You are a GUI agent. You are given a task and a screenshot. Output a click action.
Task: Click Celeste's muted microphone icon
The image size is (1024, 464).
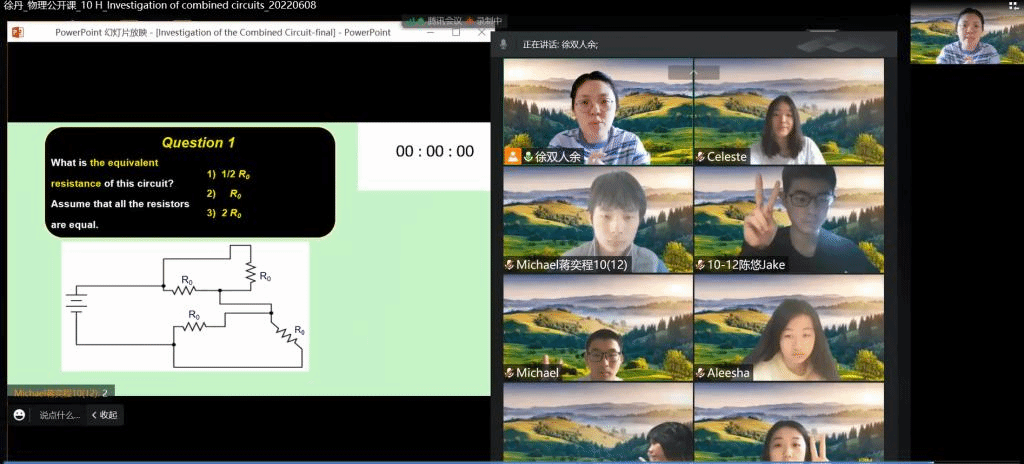pyautogui.click(x=700, y=157)
